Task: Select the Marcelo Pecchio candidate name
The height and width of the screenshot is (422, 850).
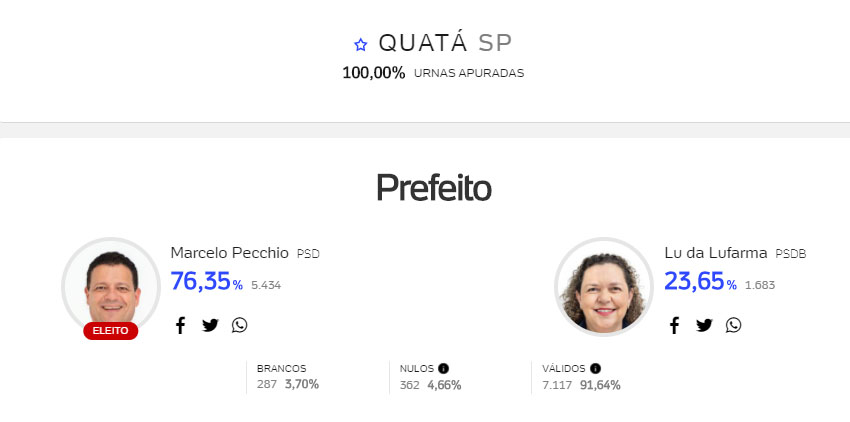Action: pyautogui.click(x=229, y=253)
